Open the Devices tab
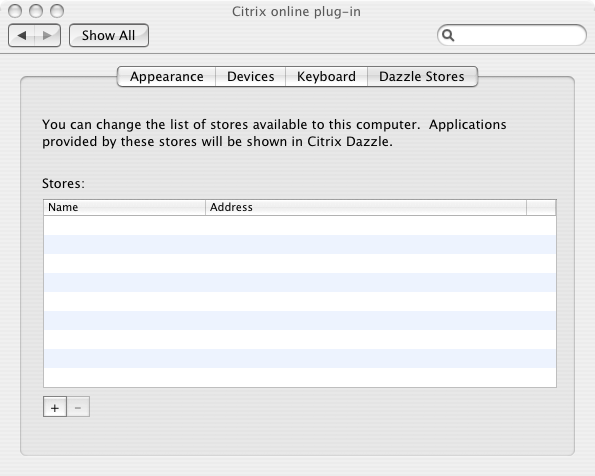This screenshot has height=476, width=595. [250, 77]
